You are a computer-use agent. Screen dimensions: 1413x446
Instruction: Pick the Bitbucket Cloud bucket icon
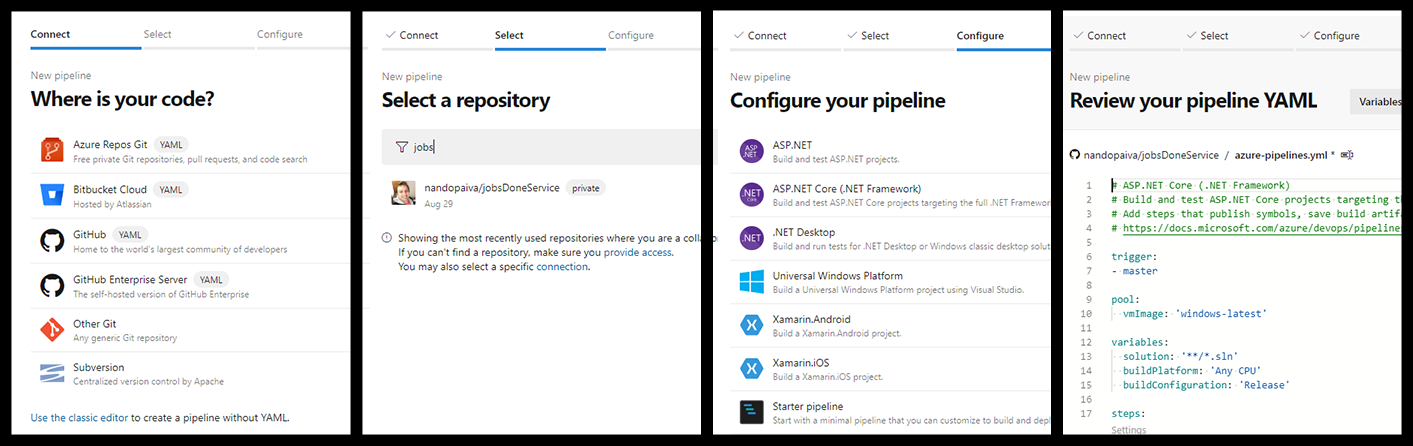click(52, 195)
